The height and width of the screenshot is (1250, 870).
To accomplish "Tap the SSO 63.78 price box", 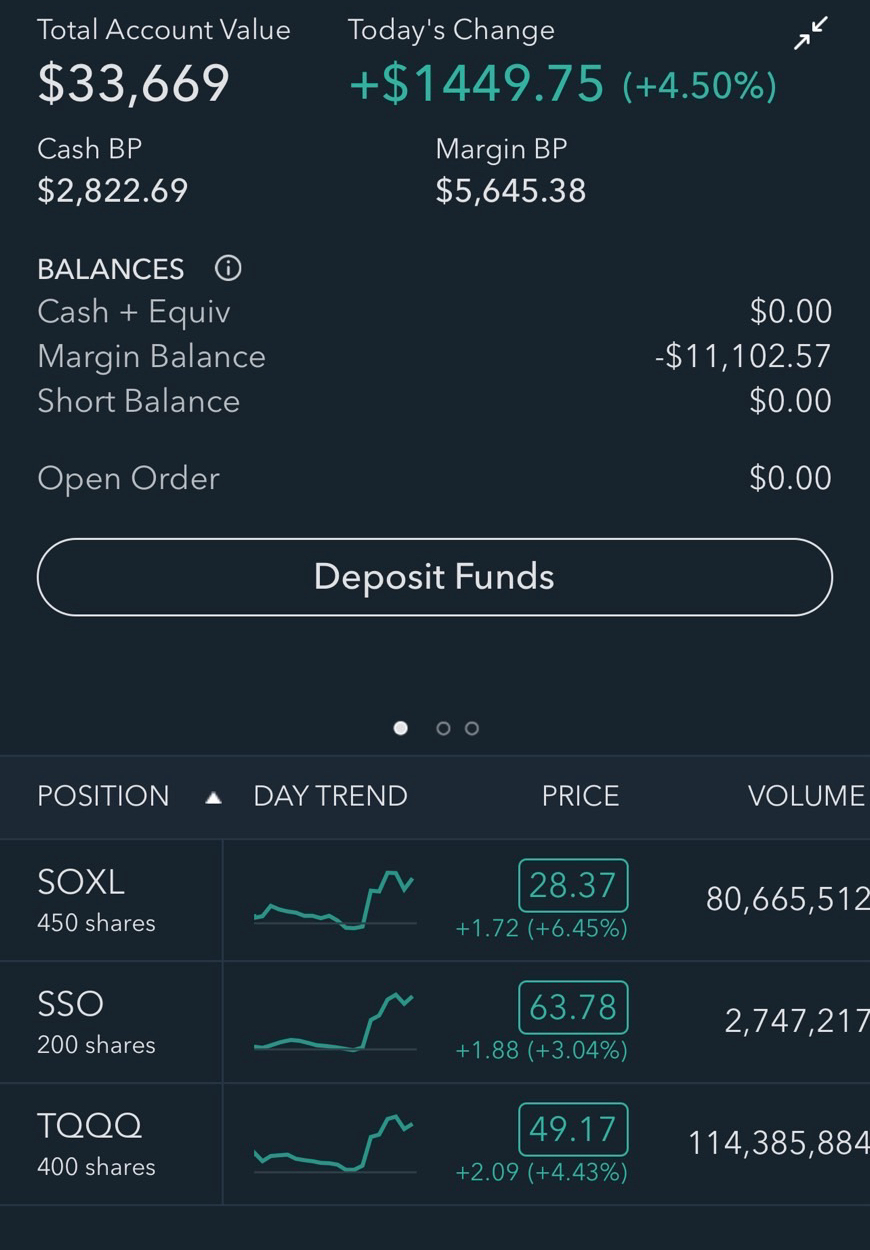I will pyautogui.click(x=573, y=1007).
